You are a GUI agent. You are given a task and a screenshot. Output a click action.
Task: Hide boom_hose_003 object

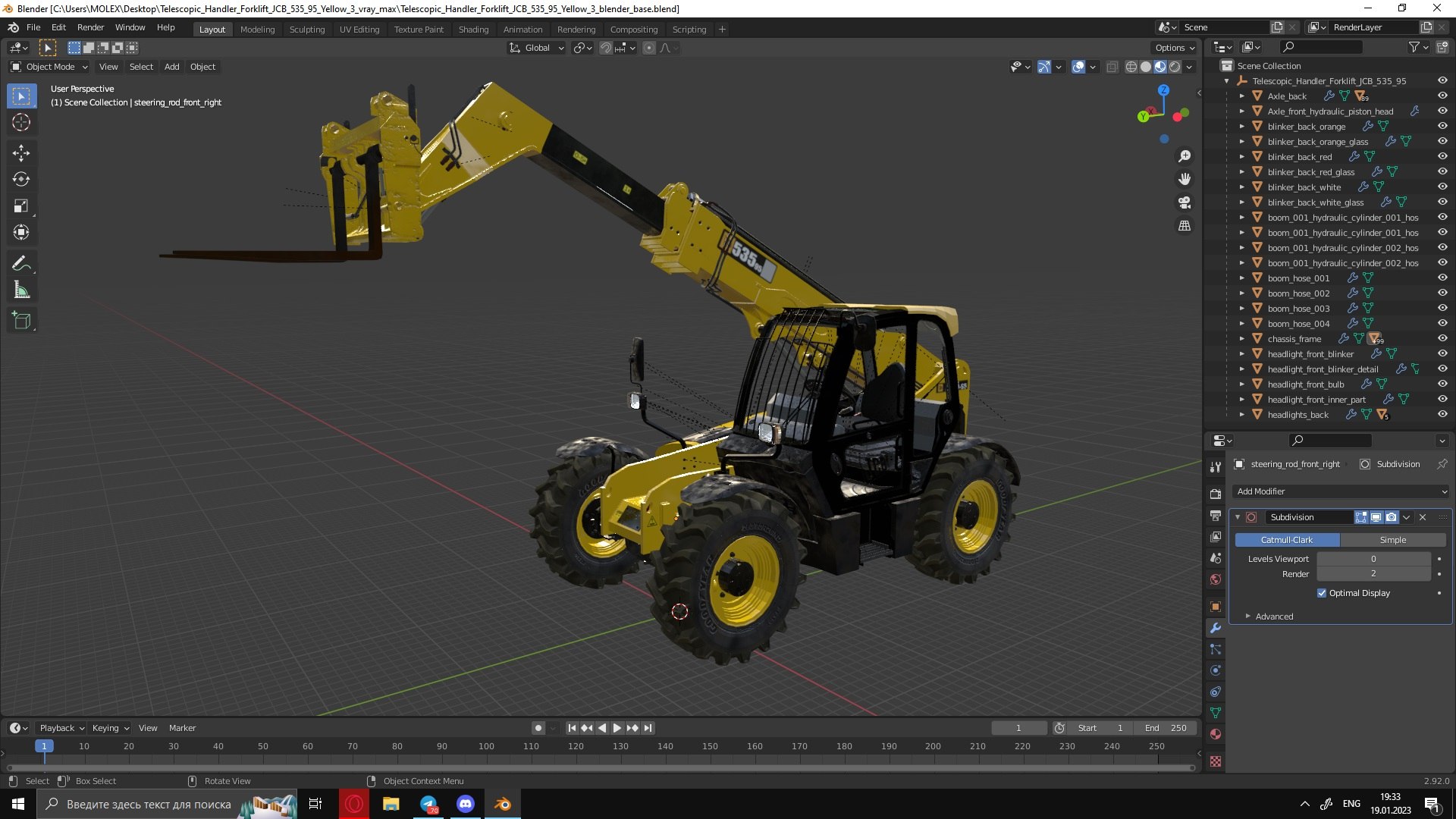click(x=1442, y=309)
